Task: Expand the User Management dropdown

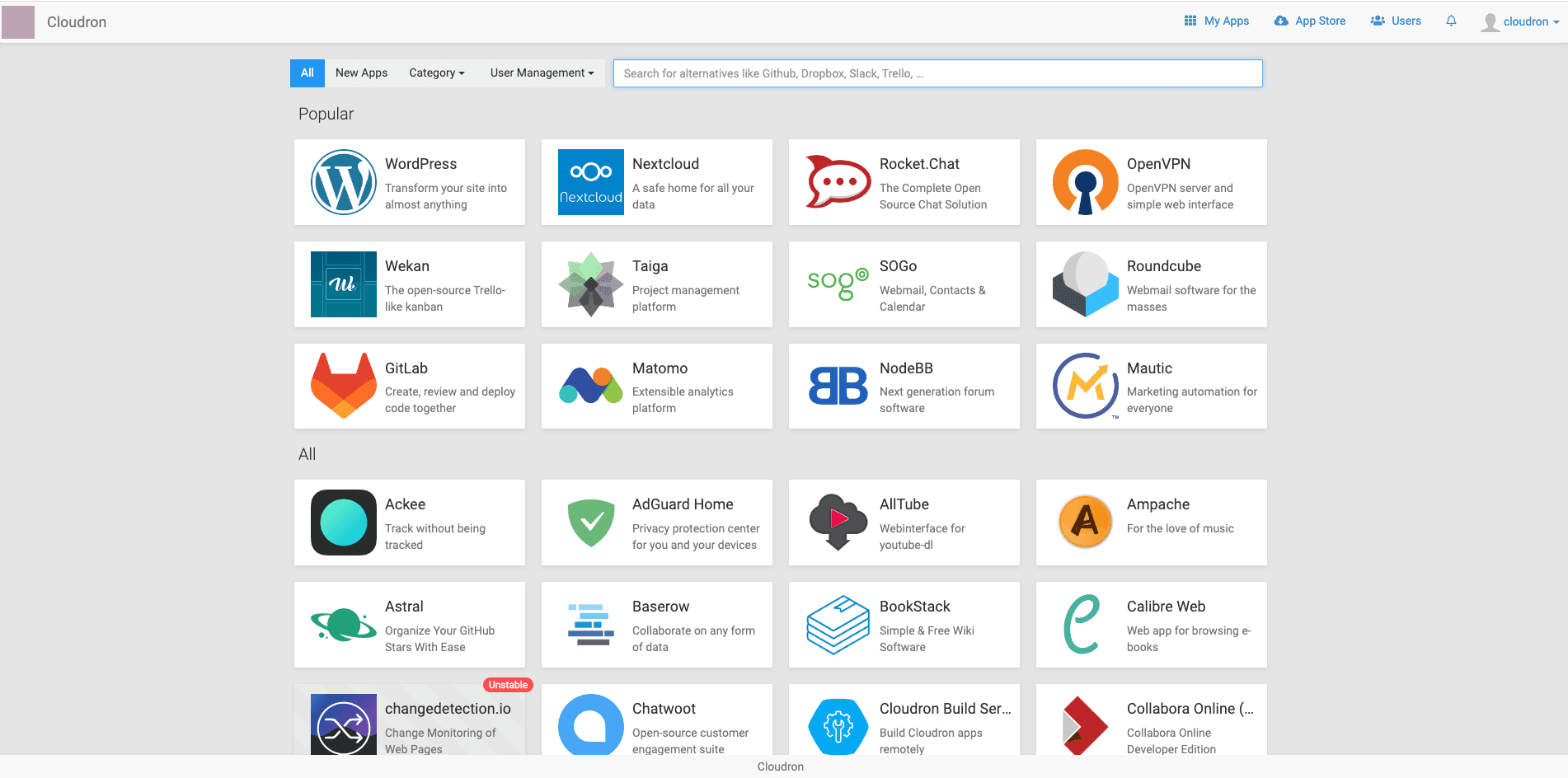Action: click(x=541, y=73)
